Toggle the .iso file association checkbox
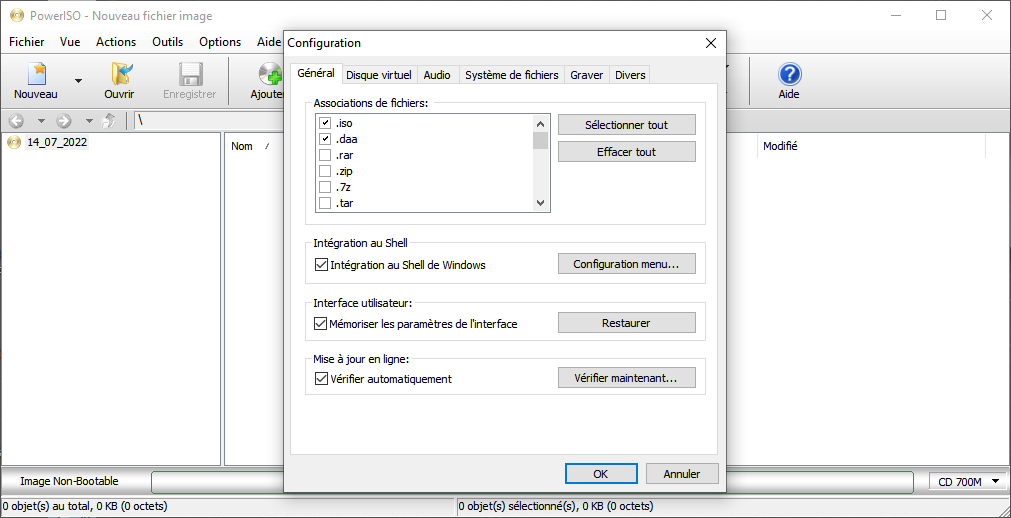This screenshot has width=1011, height=518. (325, 123)
